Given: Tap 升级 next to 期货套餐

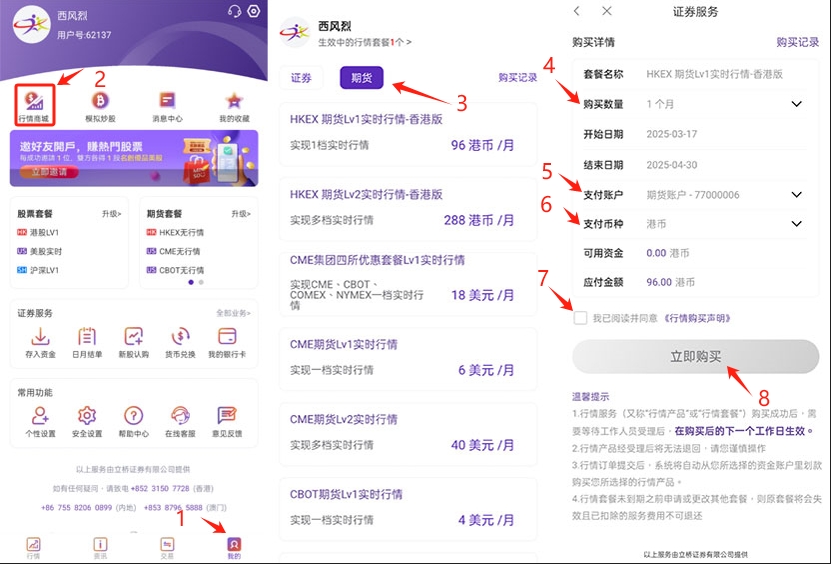Looking at the screenshot, I should point(241,214).
